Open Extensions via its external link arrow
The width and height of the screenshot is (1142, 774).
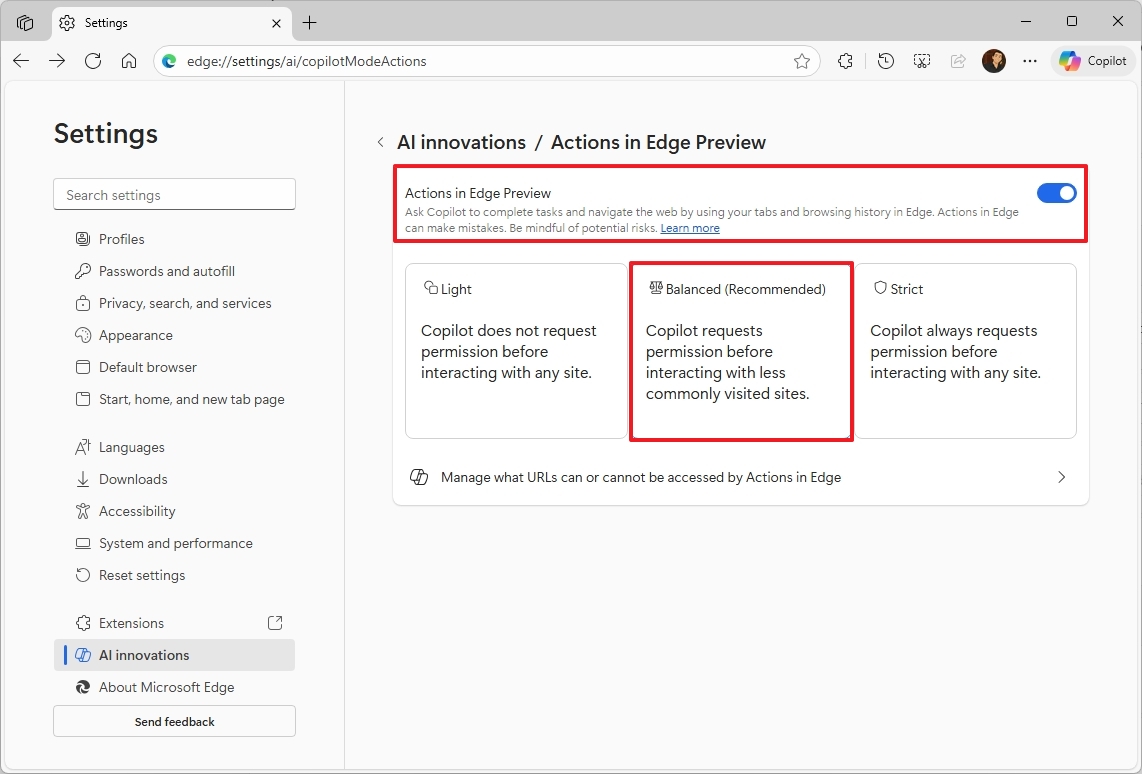tap(274, 622)
